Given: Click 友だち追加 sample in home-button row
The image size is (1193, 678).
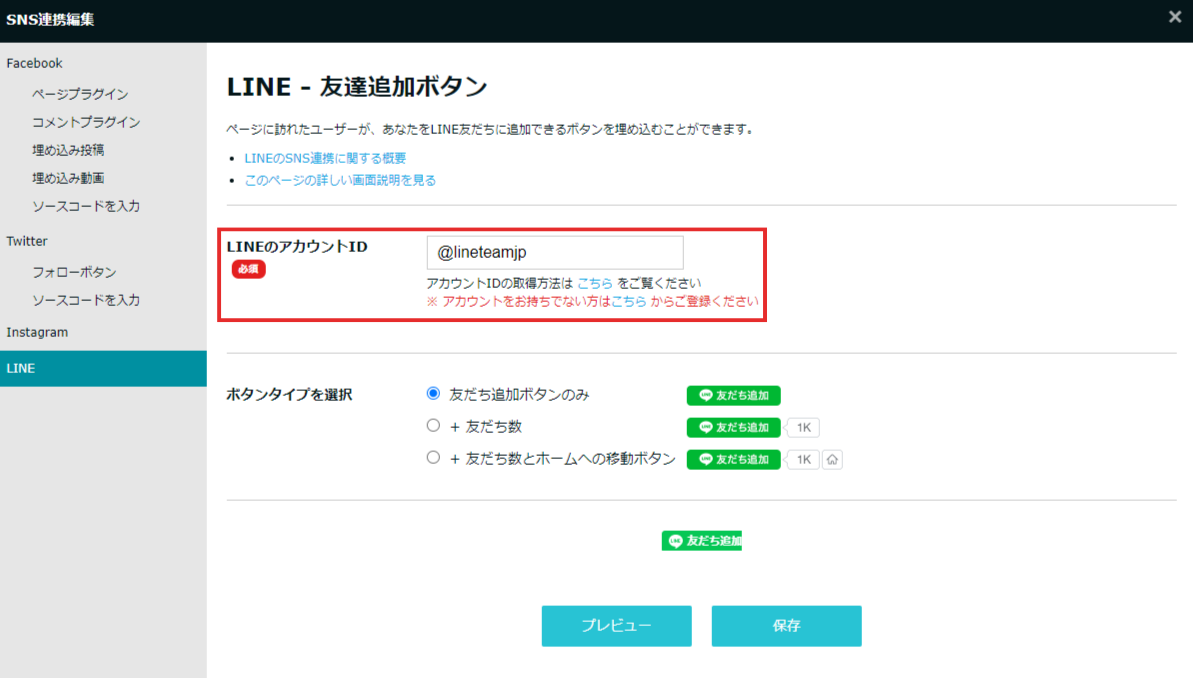Looking at the screenshot, I should click(x=733, y=460).
